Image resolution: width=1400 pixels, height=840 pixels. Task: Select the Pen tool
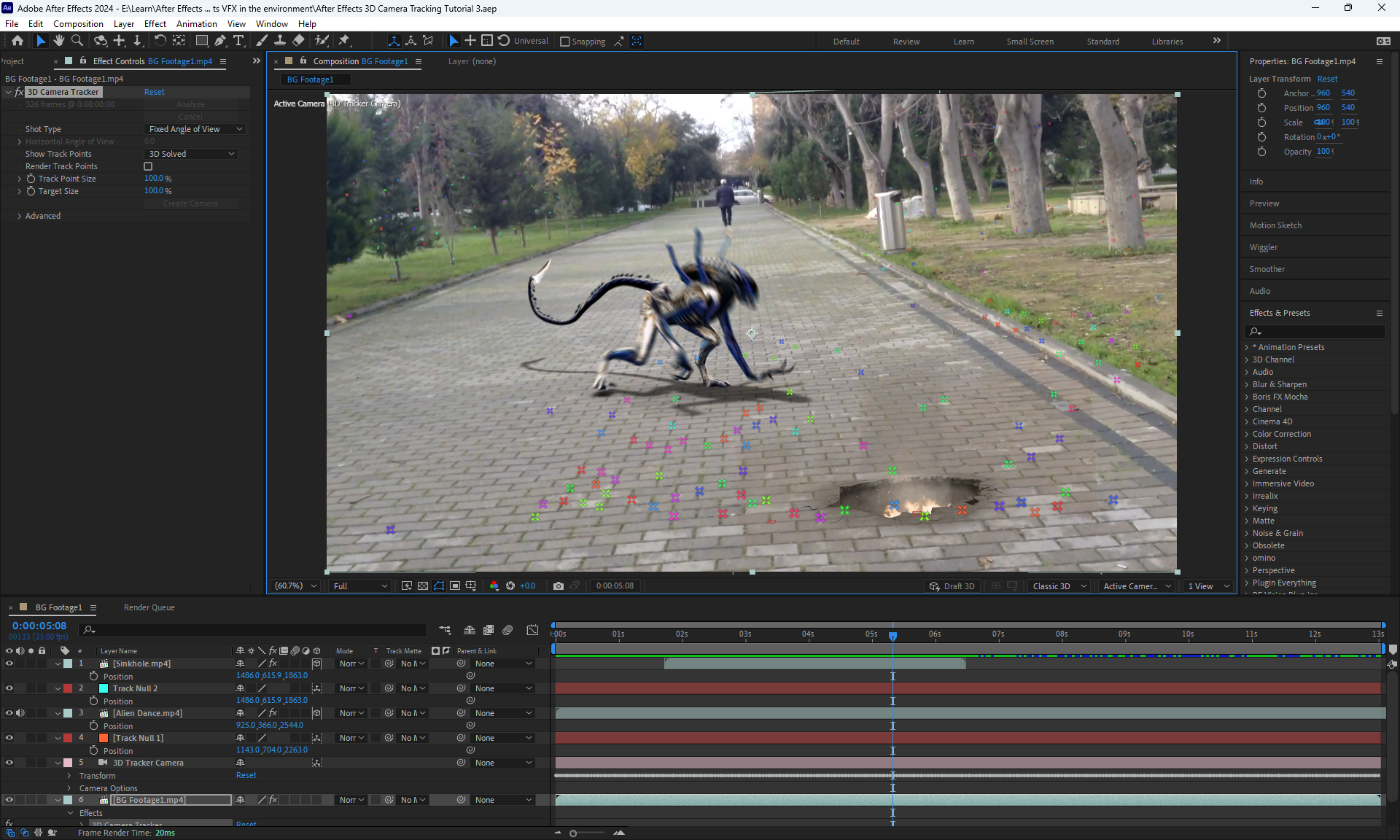pyautogui.click(x=220, y=41)
